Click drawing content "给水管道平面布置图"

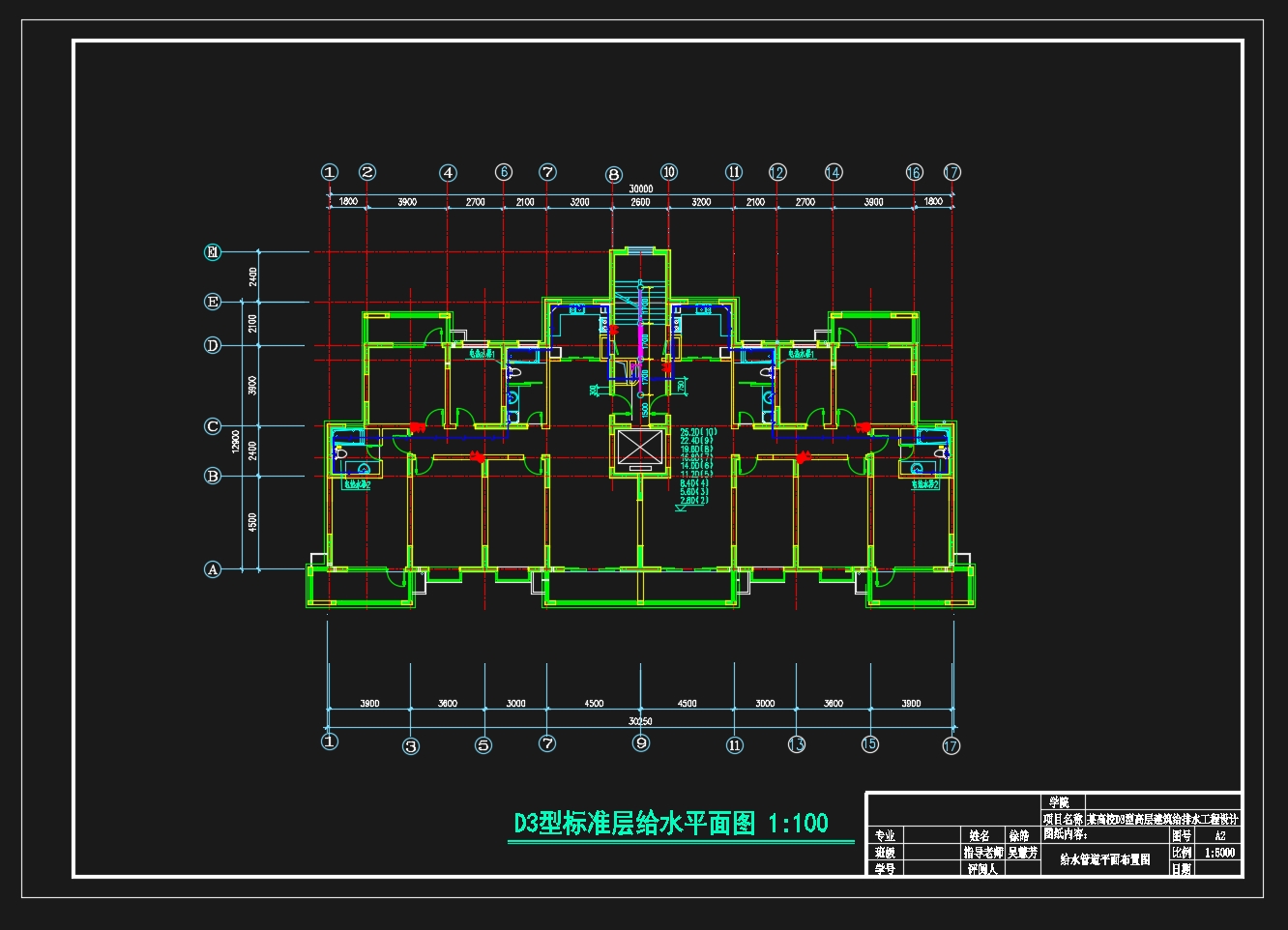[x=1105, y=858]
